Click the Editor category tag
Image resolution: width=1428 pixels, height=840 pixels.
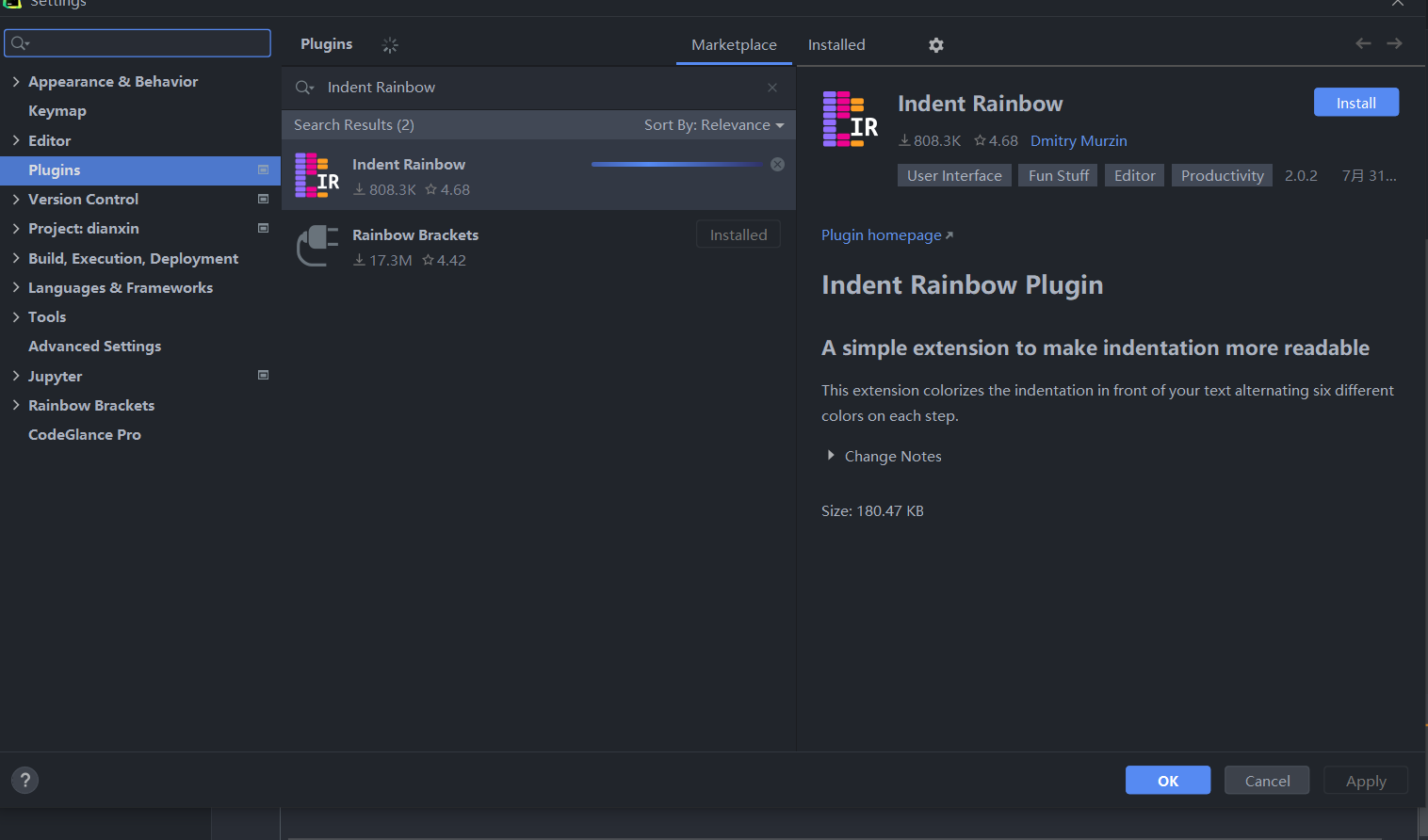pos(1134,176)
